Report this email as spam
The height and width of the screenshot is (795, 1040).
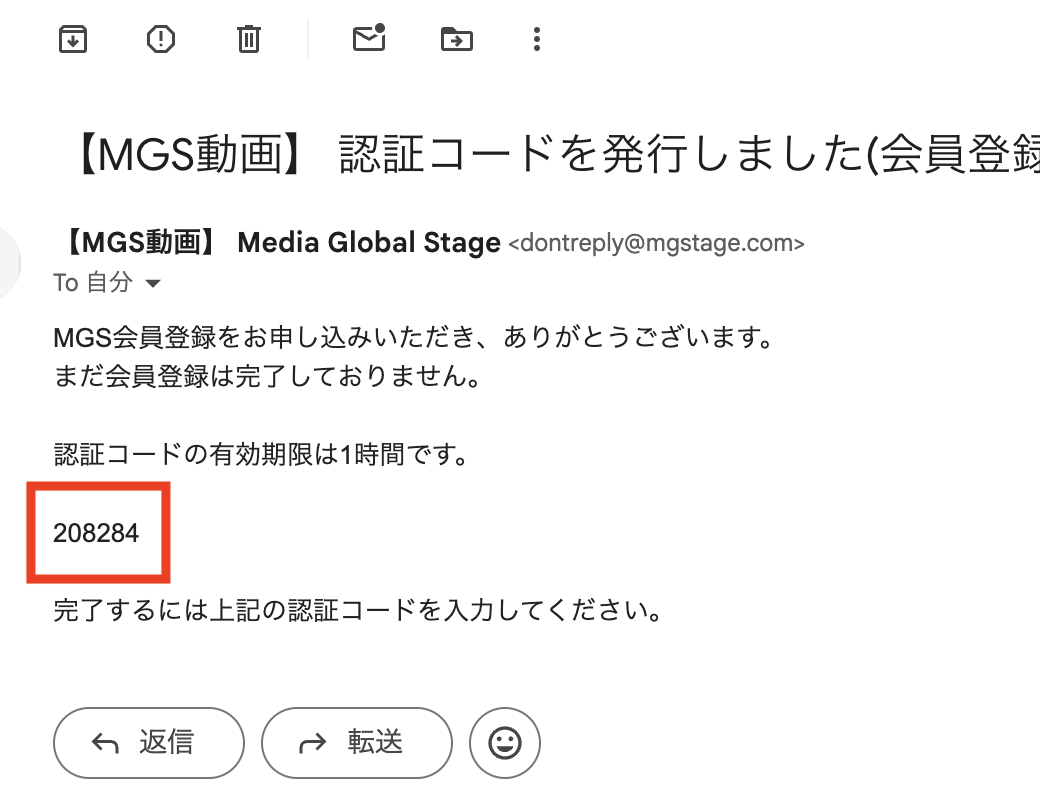161,39
